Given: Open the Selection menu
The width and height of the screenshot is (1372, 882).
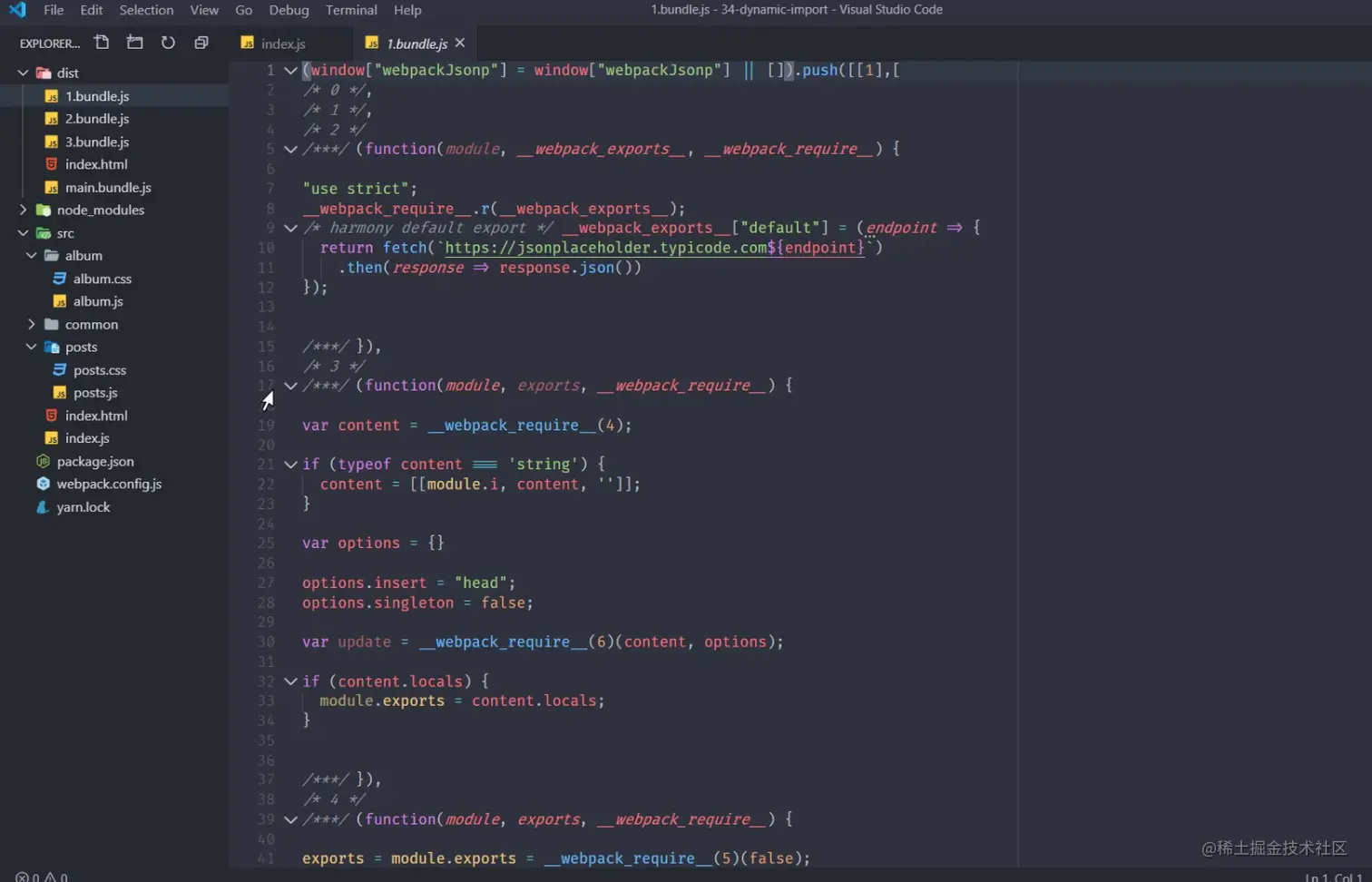Looking at the screenshot, I should [146, 10].
